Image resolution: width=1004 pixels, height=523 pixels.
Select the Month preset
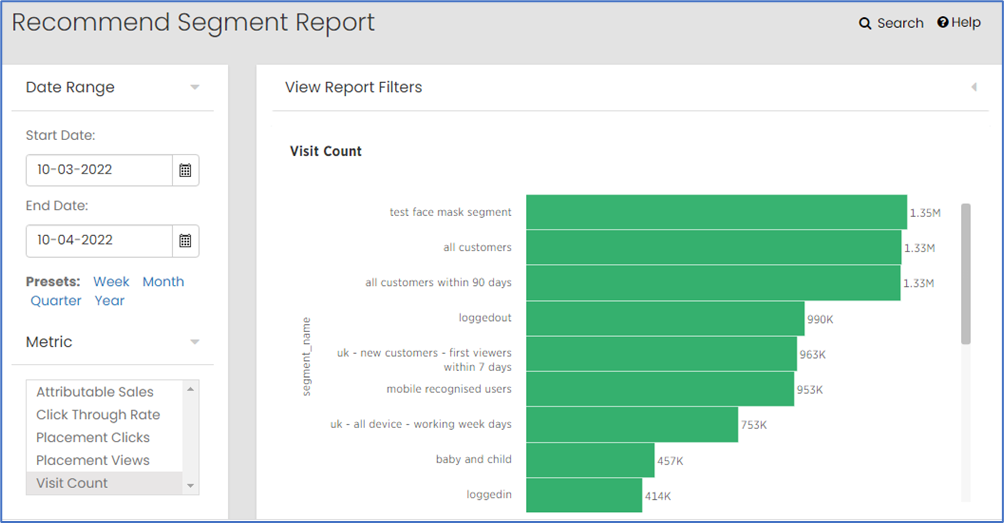(163, 282)
